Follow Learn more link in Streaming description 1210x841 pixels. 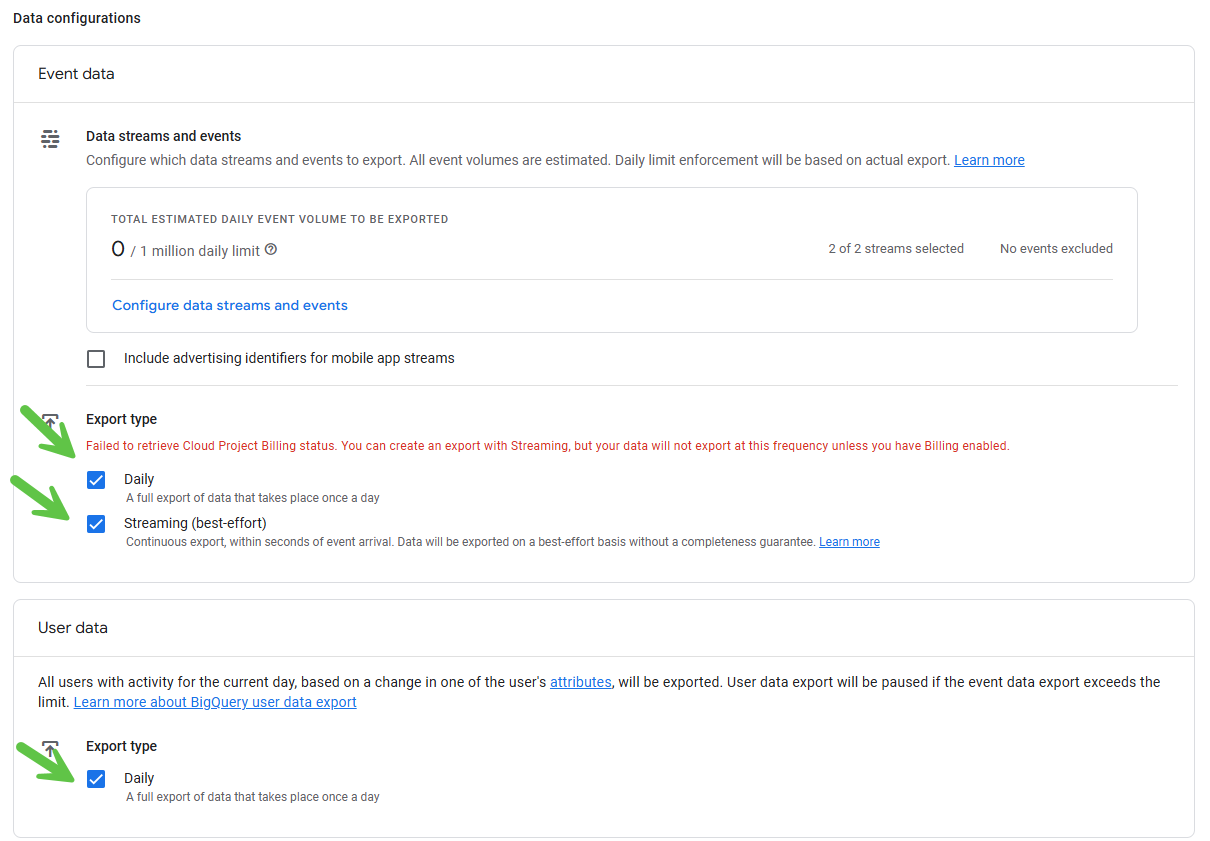pyautogui.click(x=849, y=542)
